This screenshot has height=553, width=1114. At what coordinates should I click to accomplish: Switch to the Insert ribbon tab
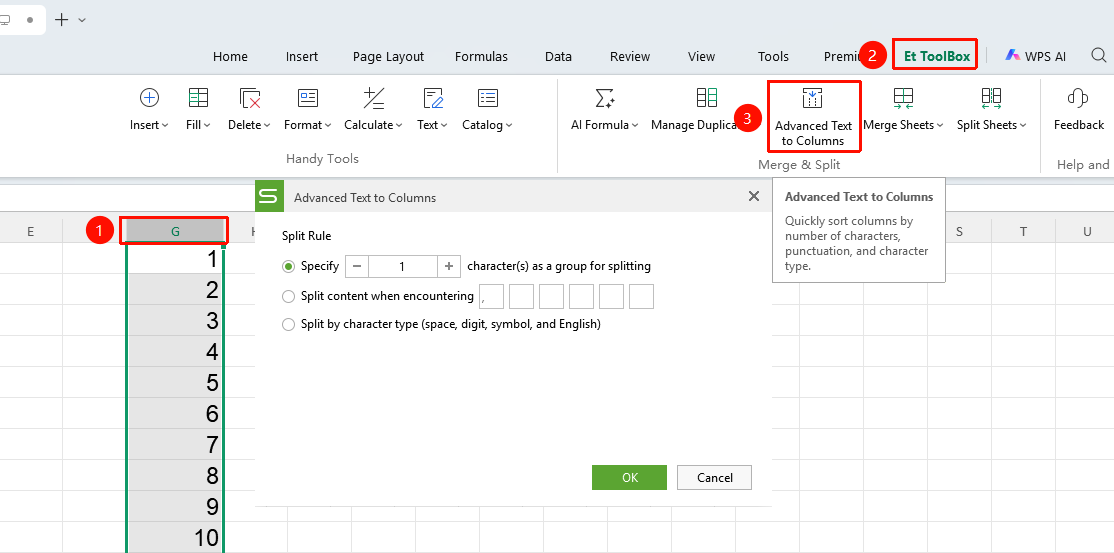[302, 57]
